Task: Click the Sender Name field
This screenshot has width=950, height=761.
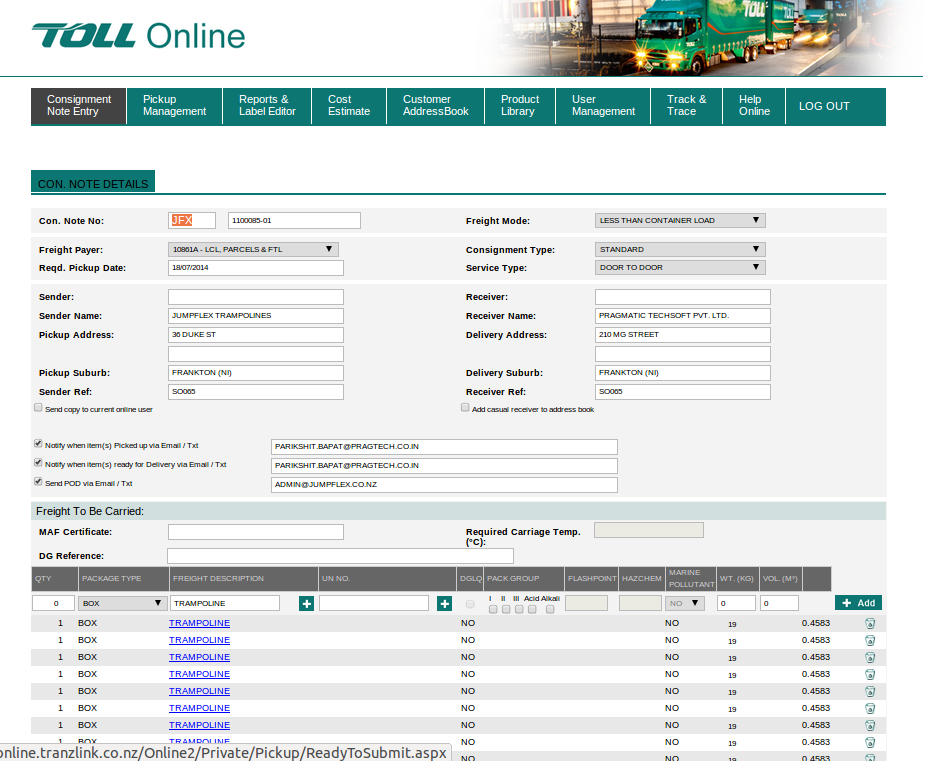Action: (x=256, y=316)
